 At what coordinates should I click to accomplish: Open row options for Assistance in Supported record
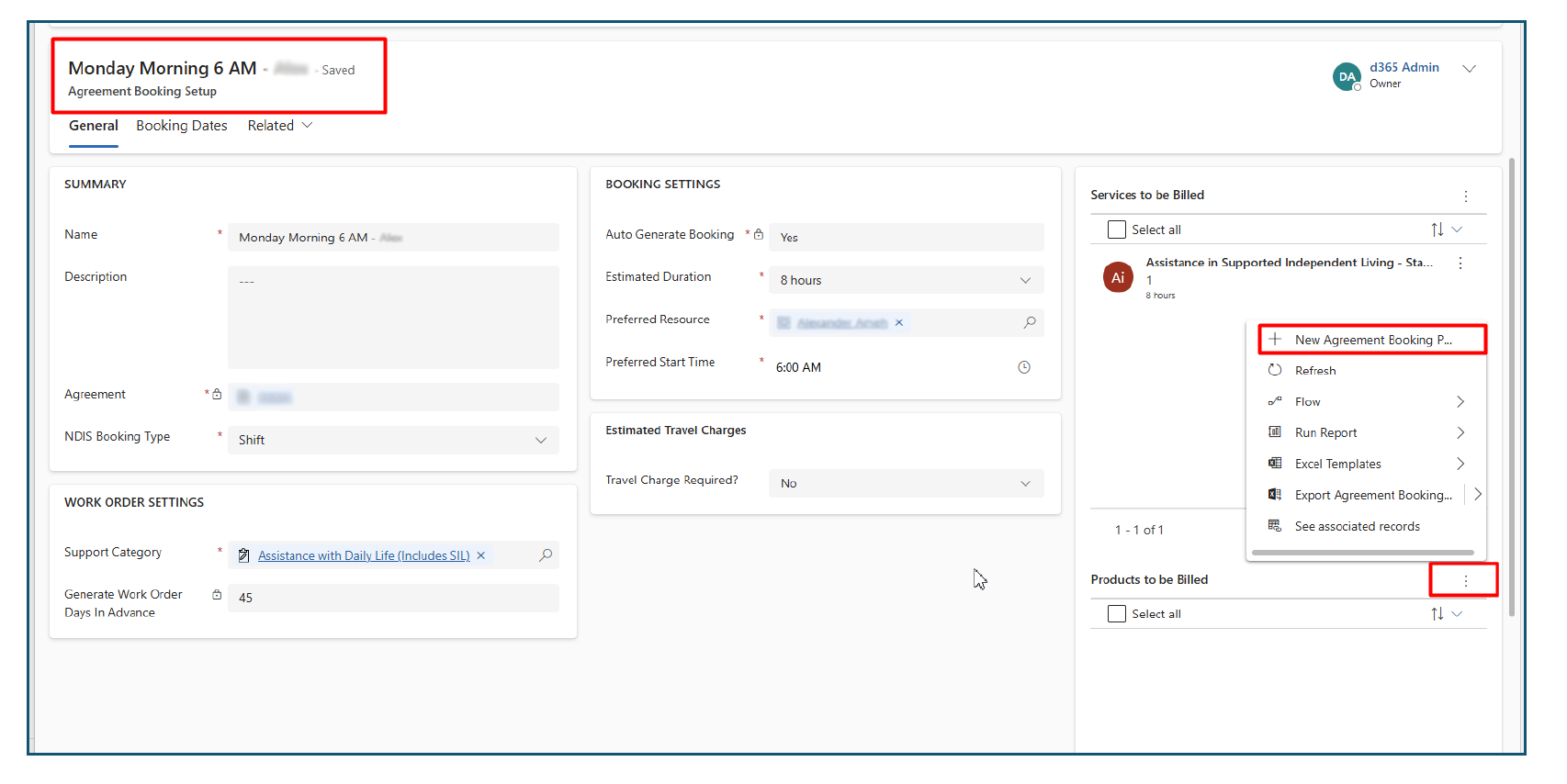pyautogui.click(x=1460, y=263)
